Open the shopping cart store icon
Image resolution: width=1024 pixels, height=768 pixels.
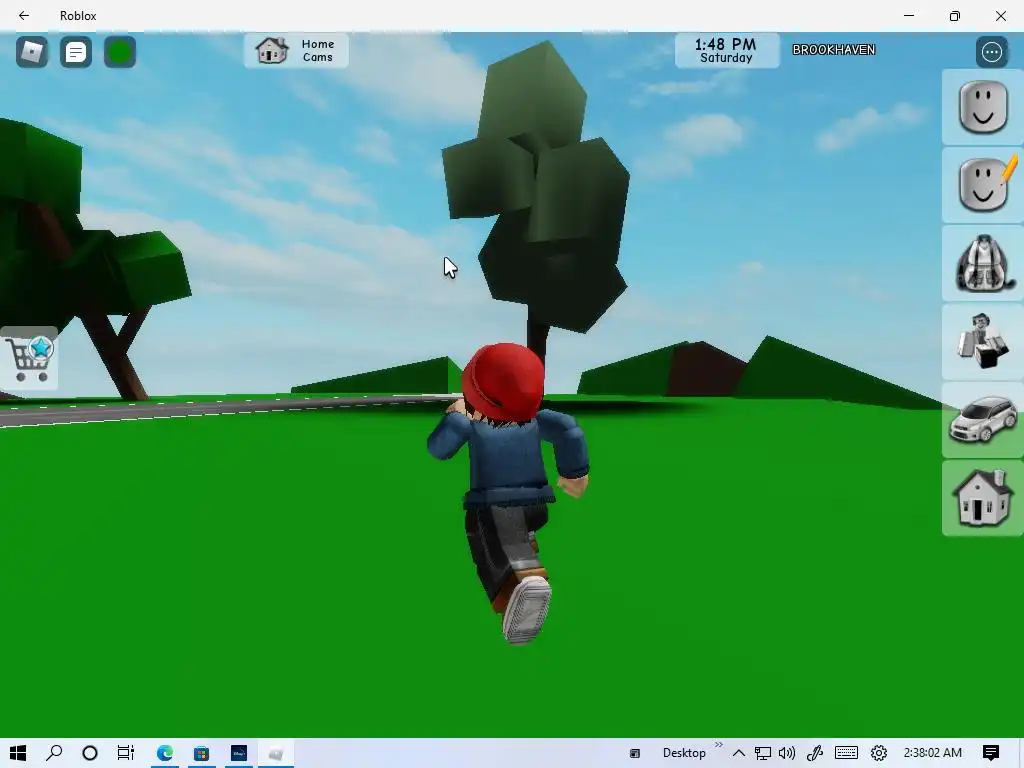tap(29, 359)
